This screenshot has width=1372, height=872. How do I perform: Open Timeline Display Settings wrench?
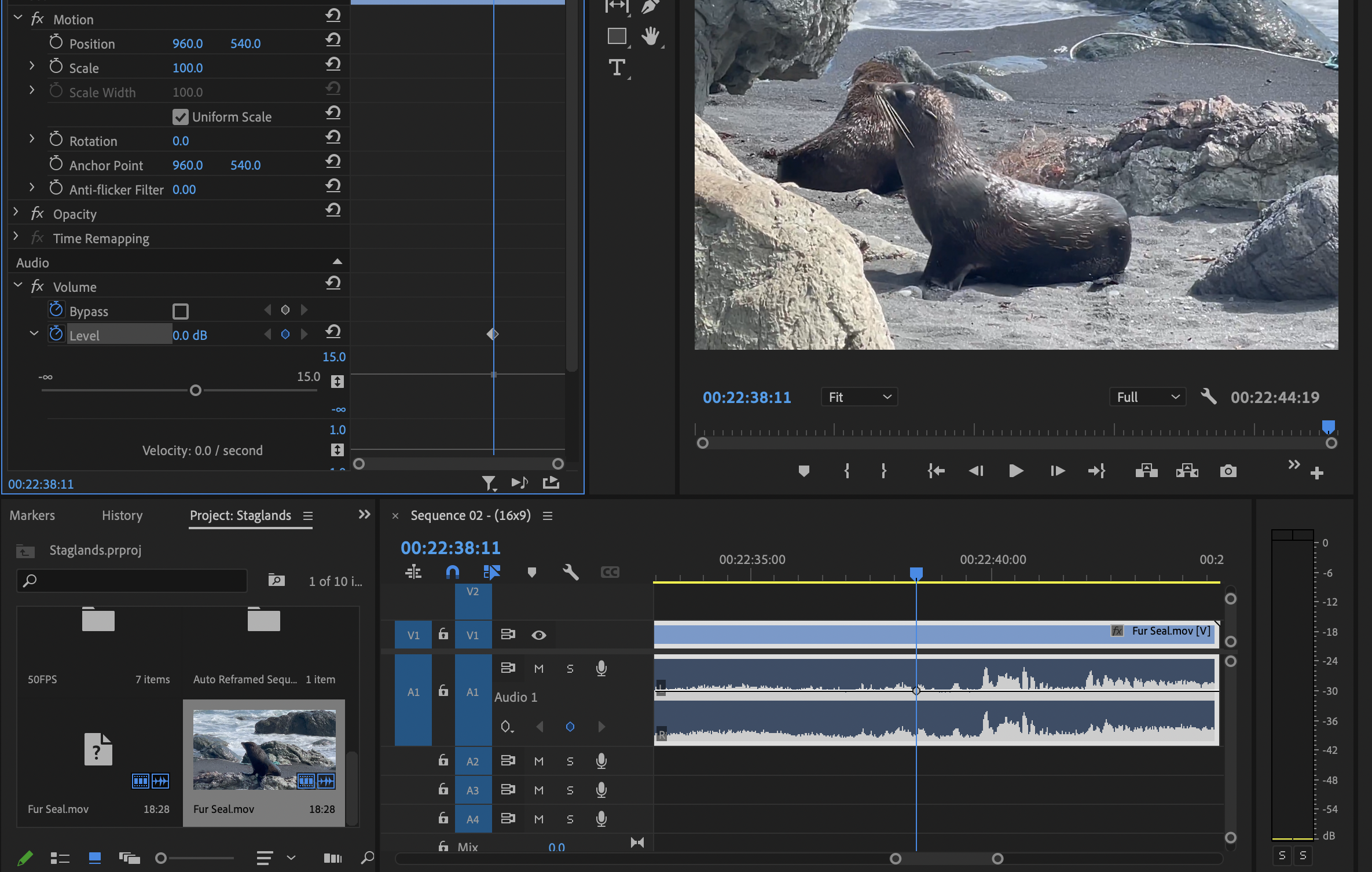pos(570,572)
